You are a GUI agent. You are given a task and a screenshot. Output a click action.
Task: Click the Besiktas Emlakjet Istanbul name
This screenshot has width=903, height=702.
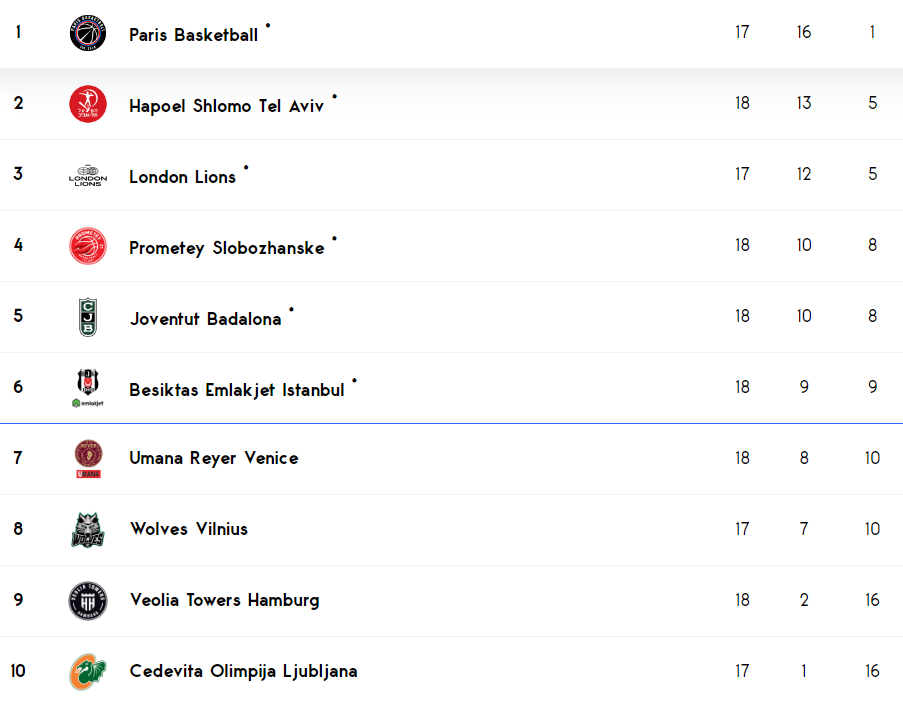pyautogui.click(x=237, y=390)
